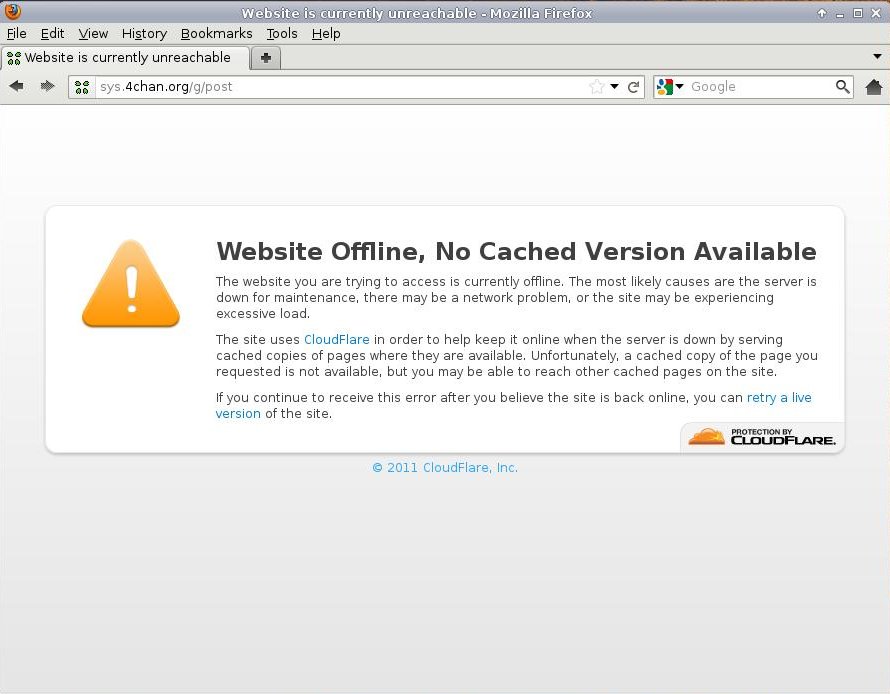The width and height of the screenshot is (890, 694).
Task: Click the 'retry a live version' link
Action: (779, 397)
